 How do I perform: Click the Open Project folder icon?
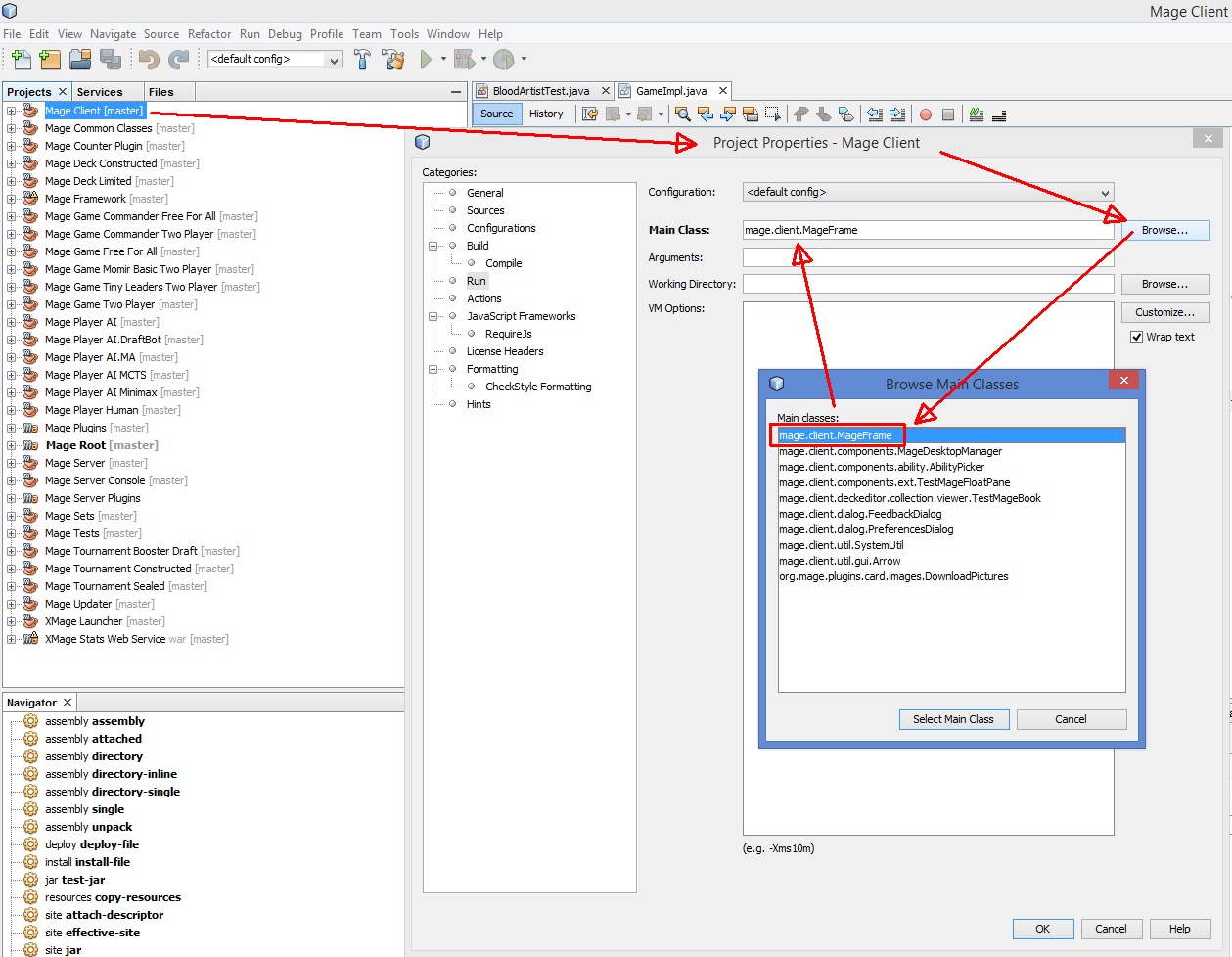(x=80, y=60)
